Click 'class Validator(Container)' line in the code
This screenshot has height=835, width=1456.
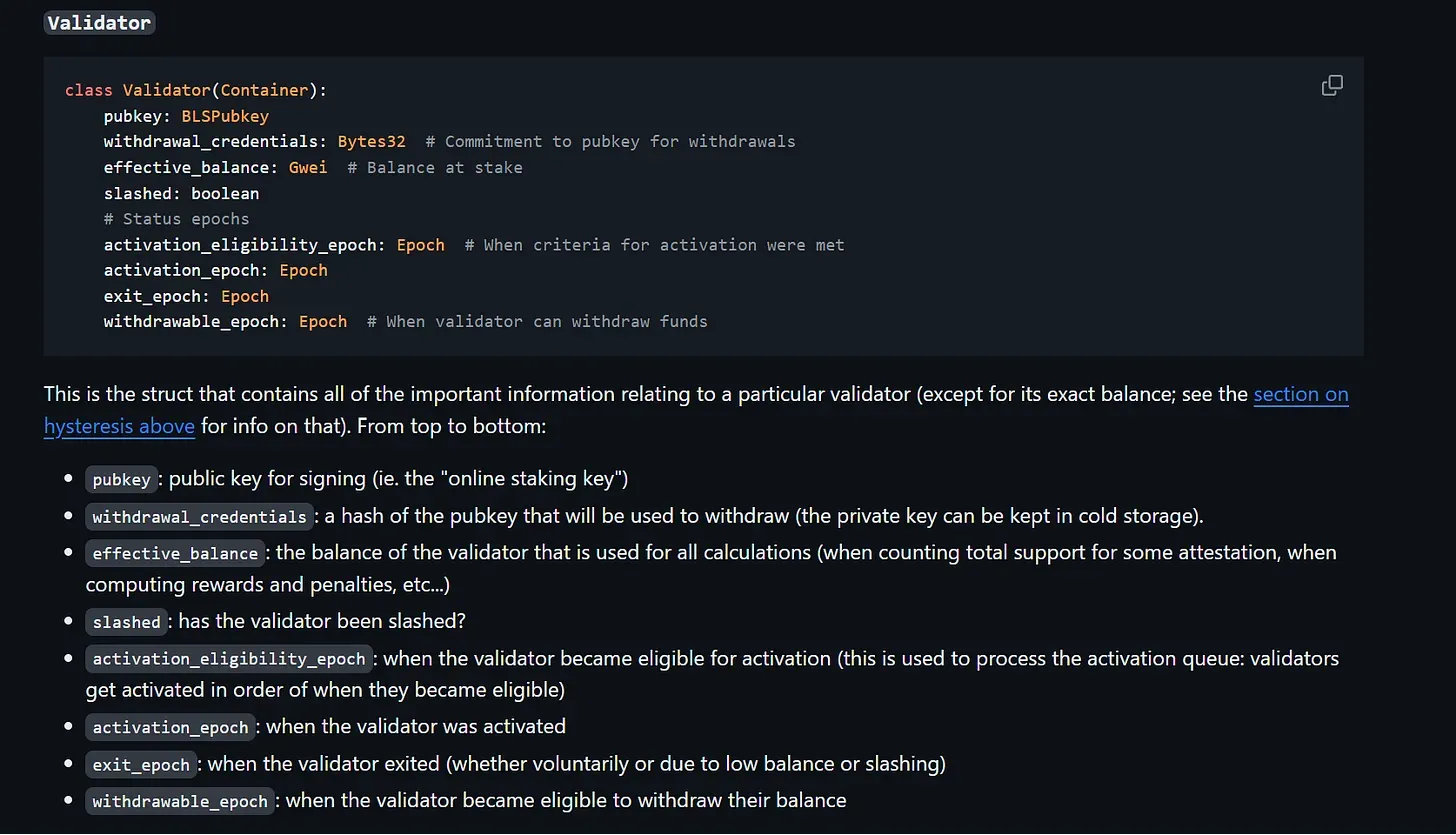tap(196, 90)
